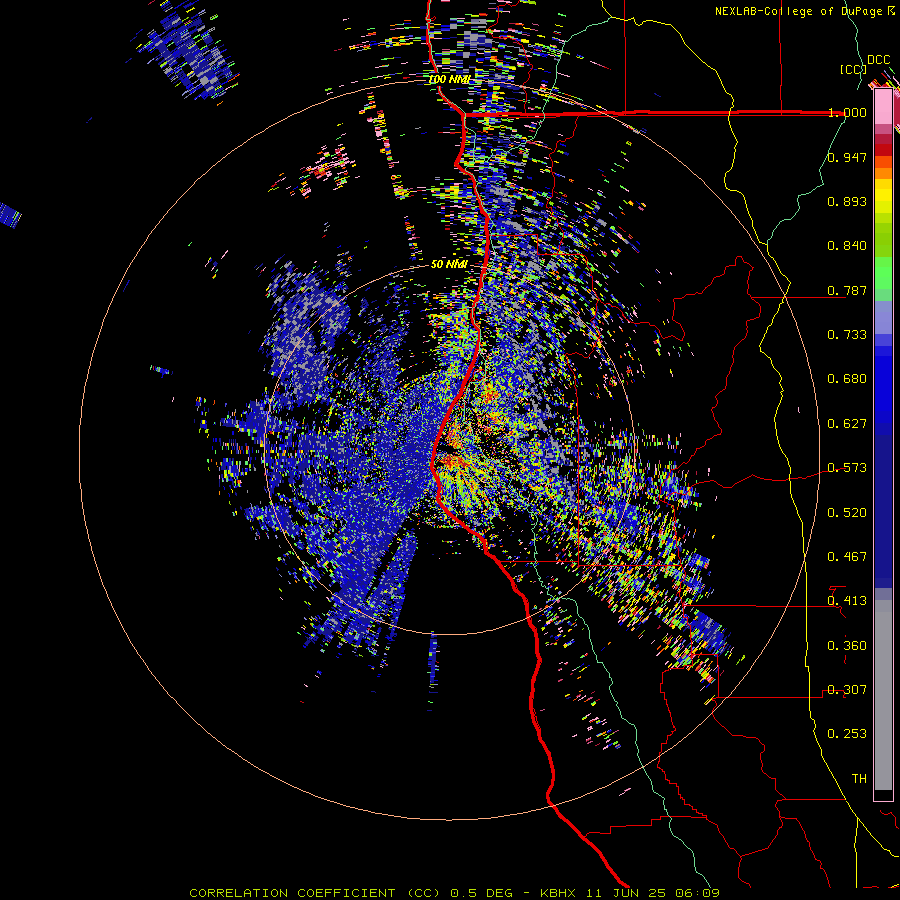
Task: Click the TH label at legend bottom
Action: [x=859, y=778]
